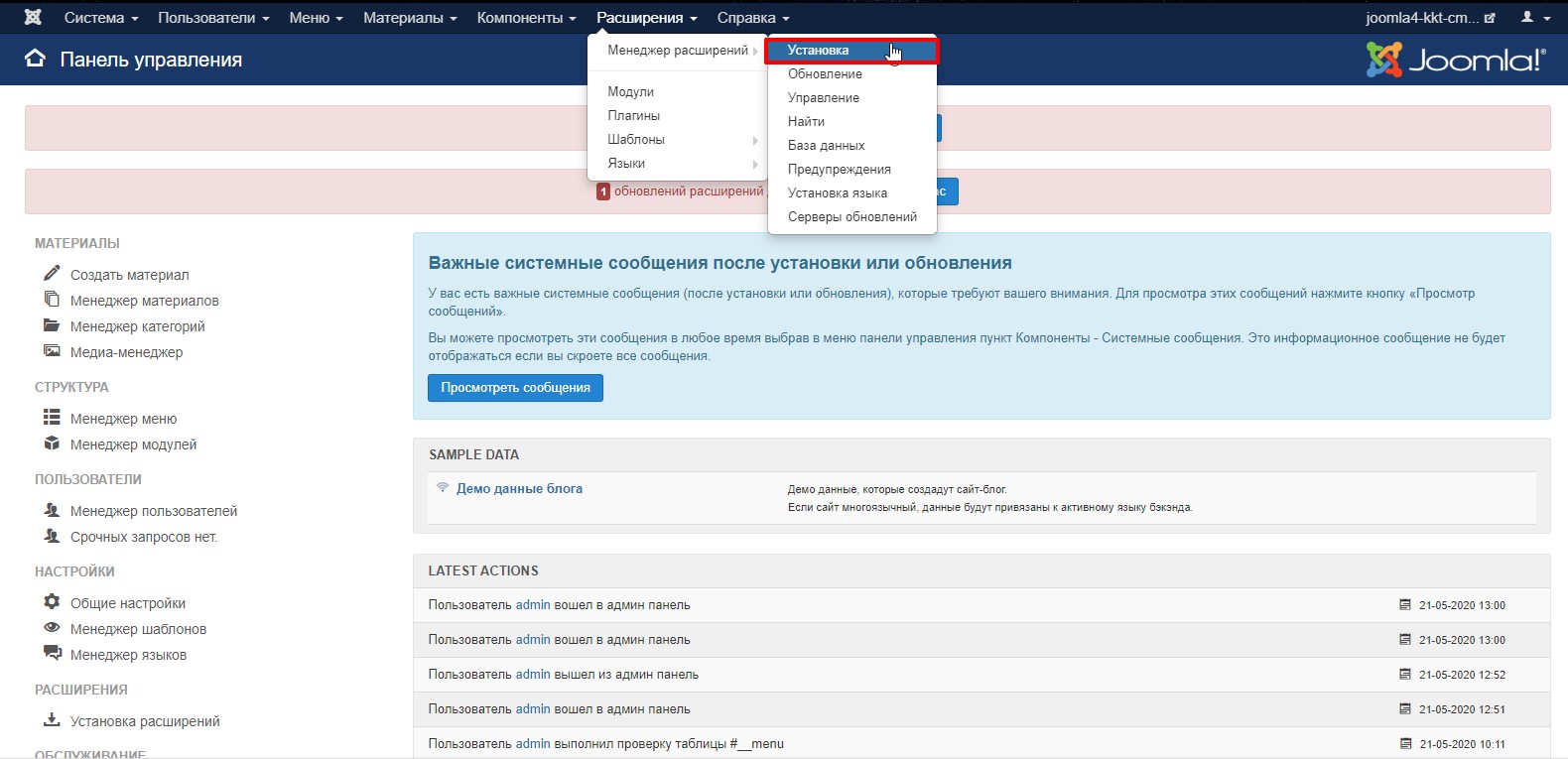Screen dimensions: 1568x759
Task: Open Менеджер меню sidebar link
Action: tap(123, 419)
